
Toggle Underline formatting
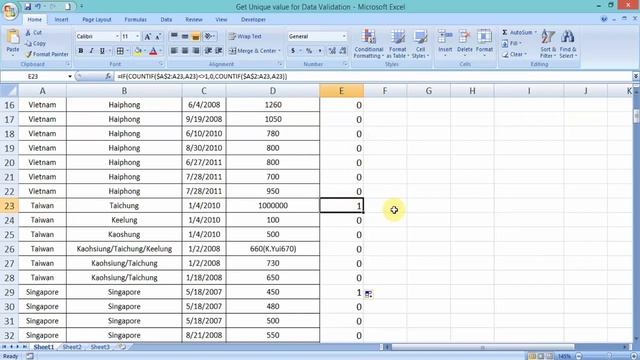(102, 51)
